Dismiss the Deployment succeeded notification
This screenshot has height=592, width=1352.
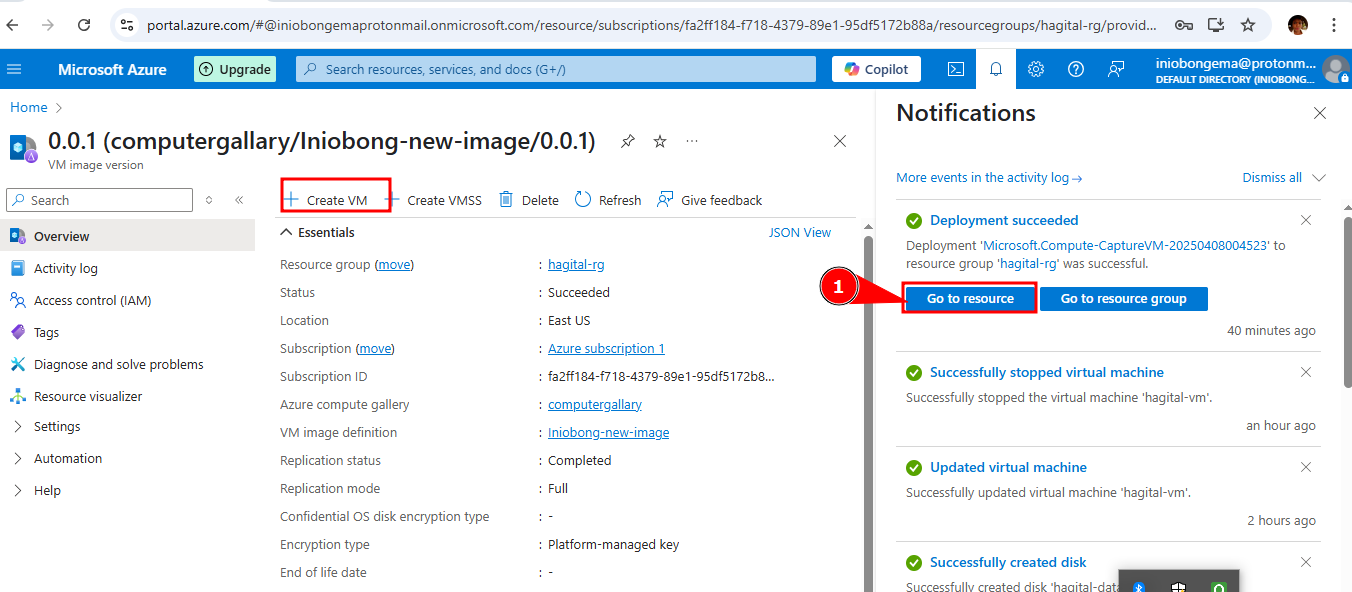click(x=1306, y=220)
